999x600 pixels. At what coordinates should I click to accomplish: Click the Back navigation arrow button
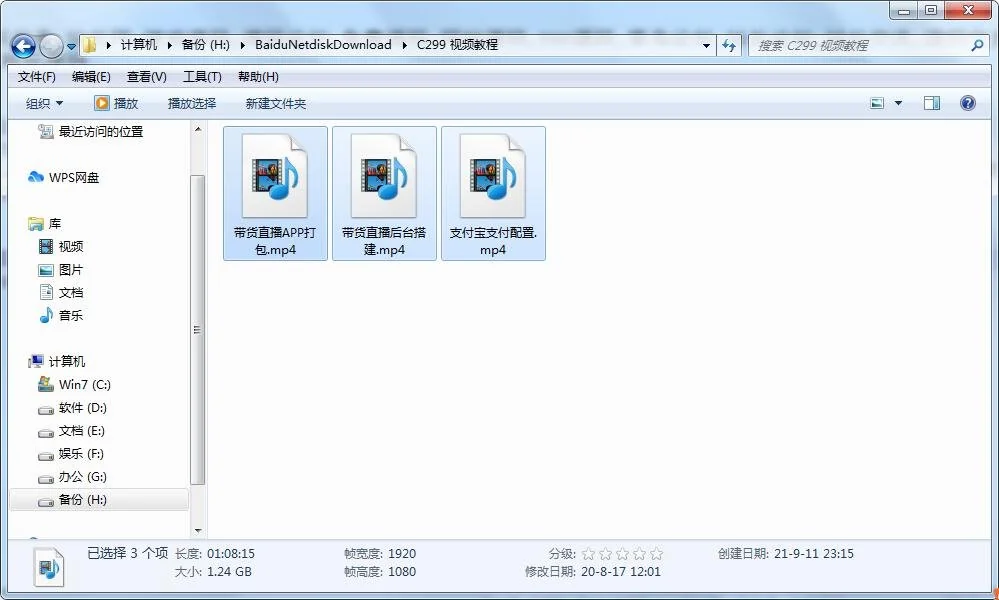coord(24,46)
